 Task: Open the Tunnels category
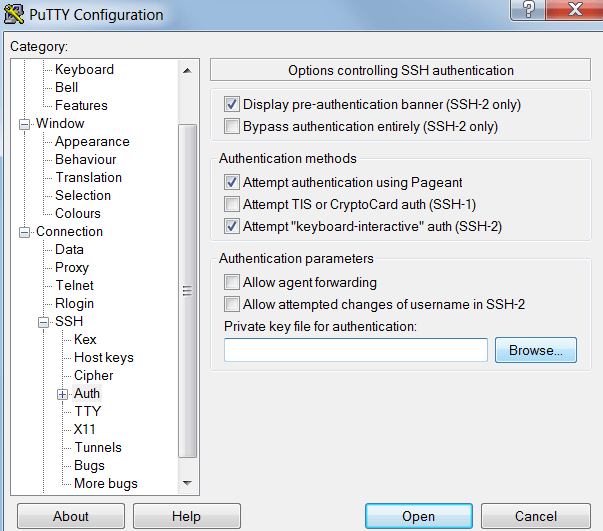coord(98,448)
